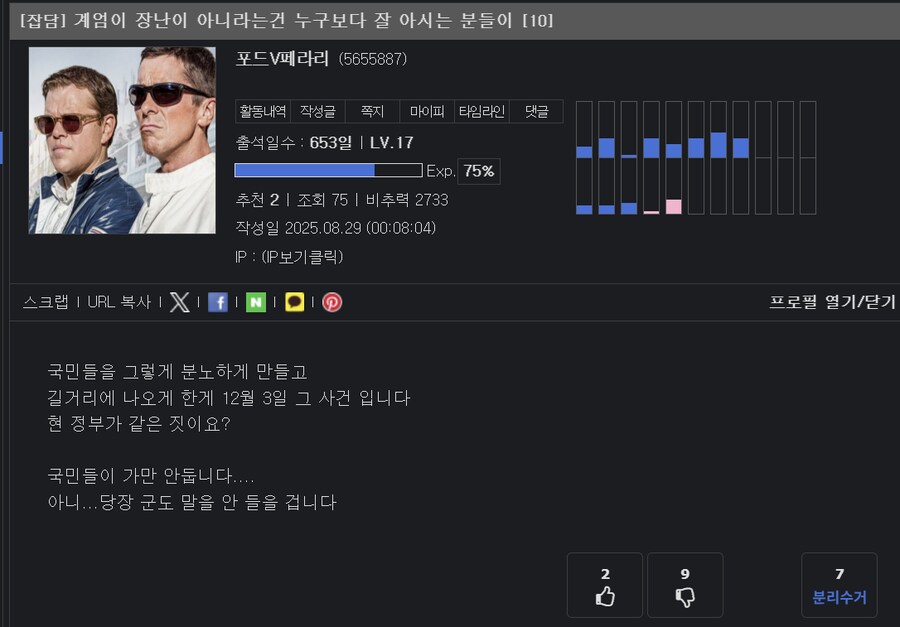Image resolution: width=900 pixels, height=627 pixels.
Task: Go to the 마이피 tab
Action: pos(427,111)
